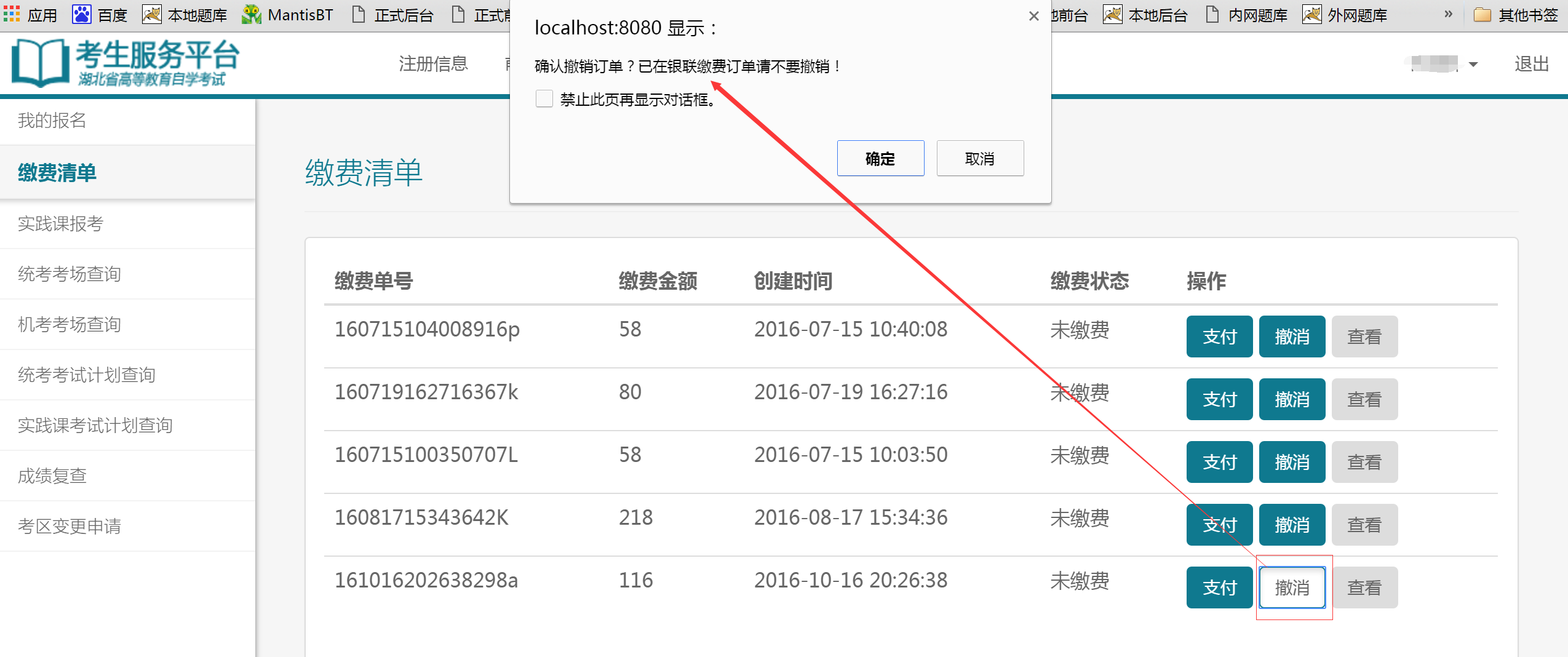Open the 正式后台 bookmark
Screen dimensions: 1568x657
tap(403, 14)
